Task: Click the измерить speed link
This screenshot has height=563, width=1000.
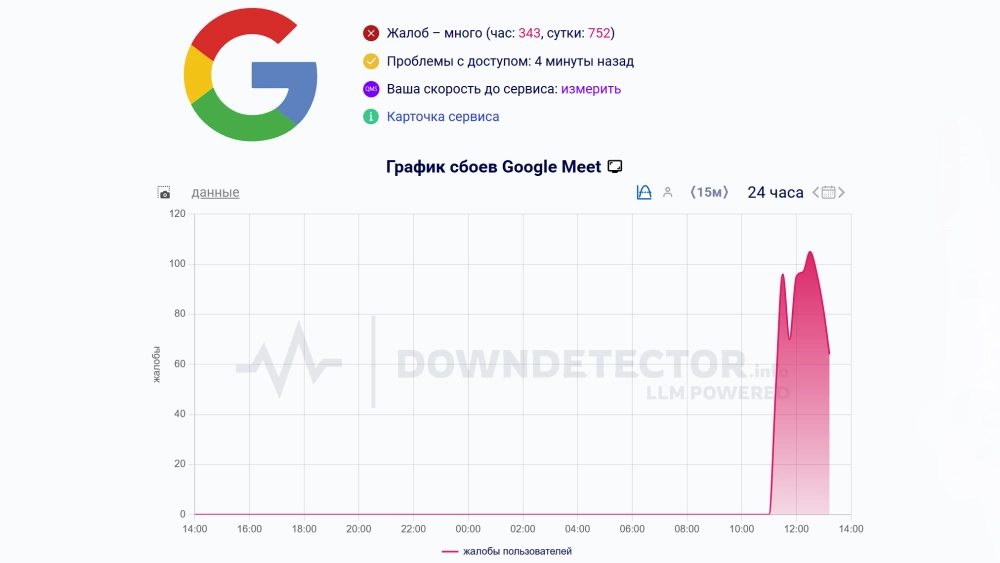Action: 591,89
